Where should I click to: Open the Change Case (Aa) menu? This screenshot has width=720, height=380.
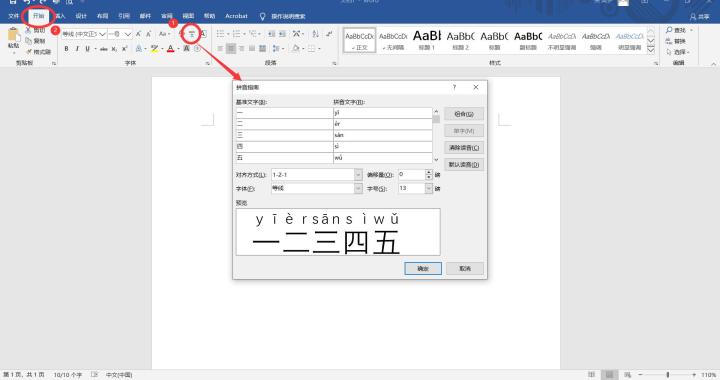pyautogui.click(x=164, y=34)
